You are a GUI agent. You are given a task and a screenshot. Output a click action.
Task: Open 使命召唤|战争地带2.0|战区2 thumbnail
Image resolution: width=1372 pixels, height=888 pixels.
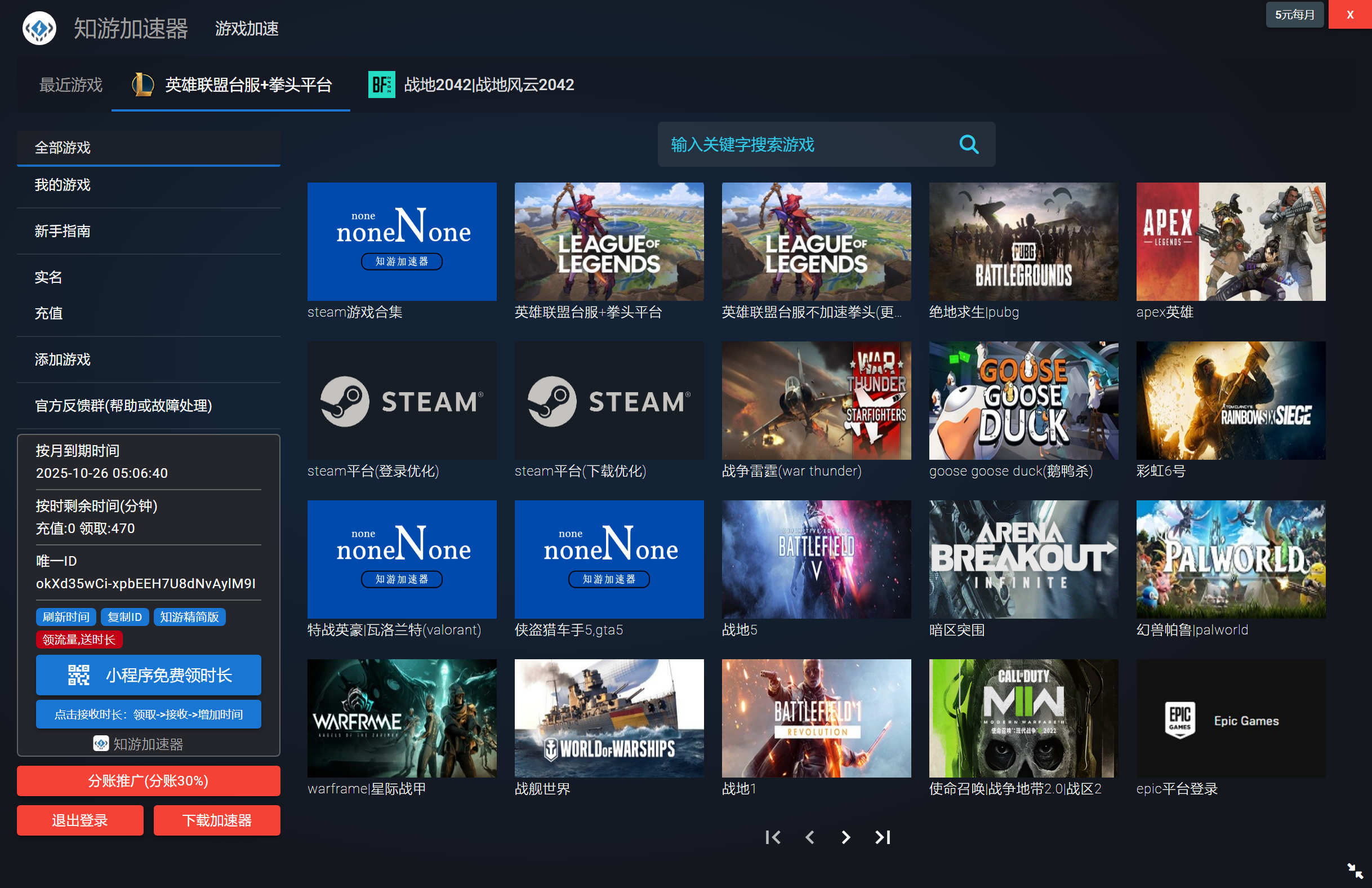1023,718
